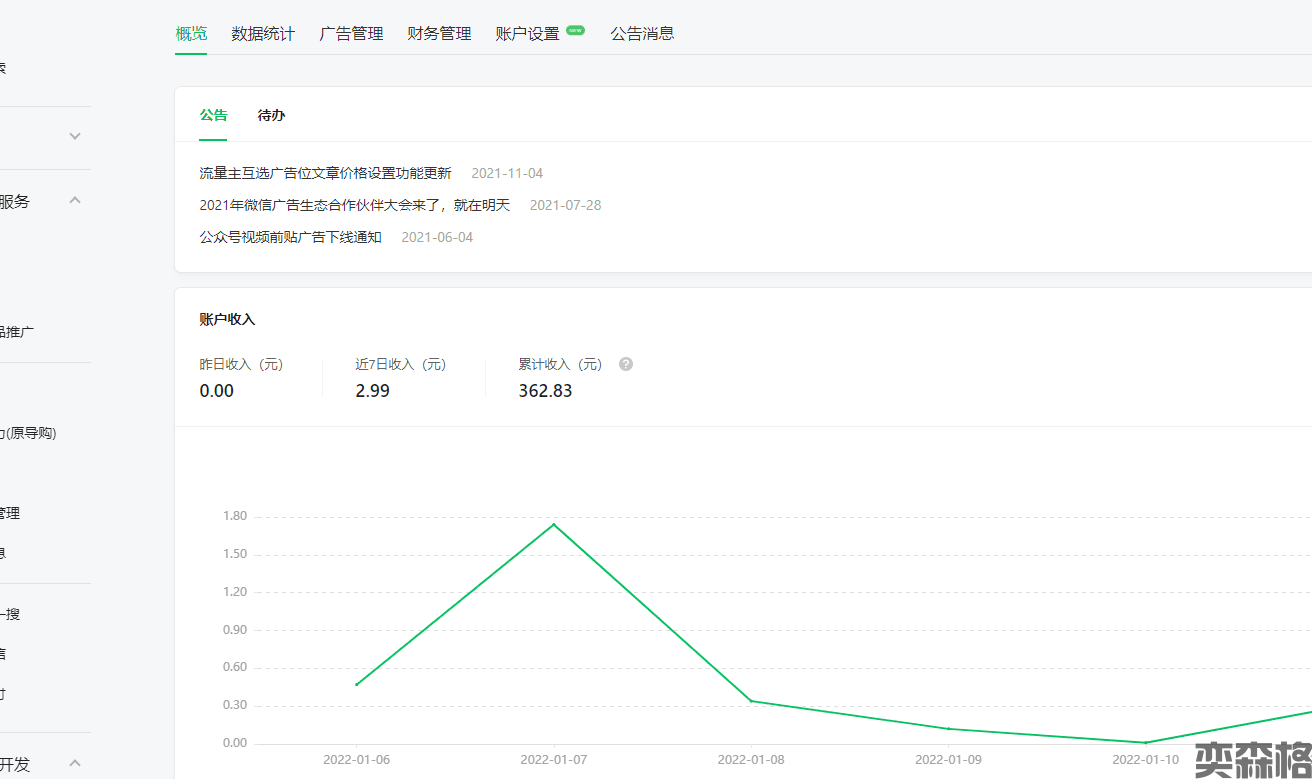1312x779 pixels.
Task: Click the help icon beside 累计收入
Action: click(626, 364)
